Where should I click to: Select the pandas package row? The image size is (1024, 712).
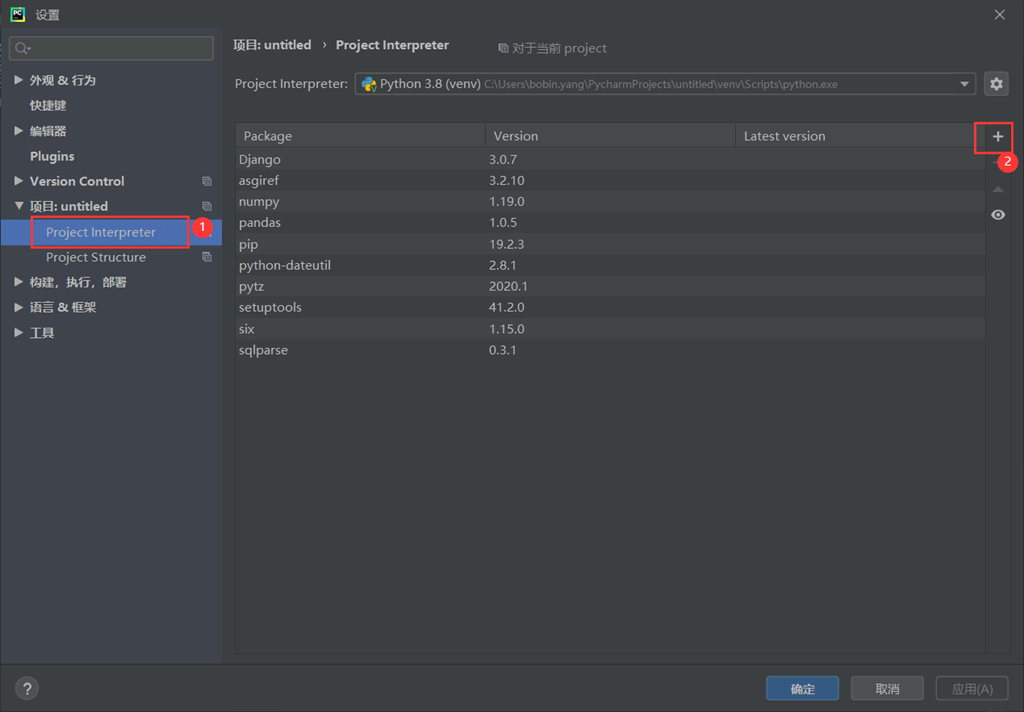coord(610,223)
